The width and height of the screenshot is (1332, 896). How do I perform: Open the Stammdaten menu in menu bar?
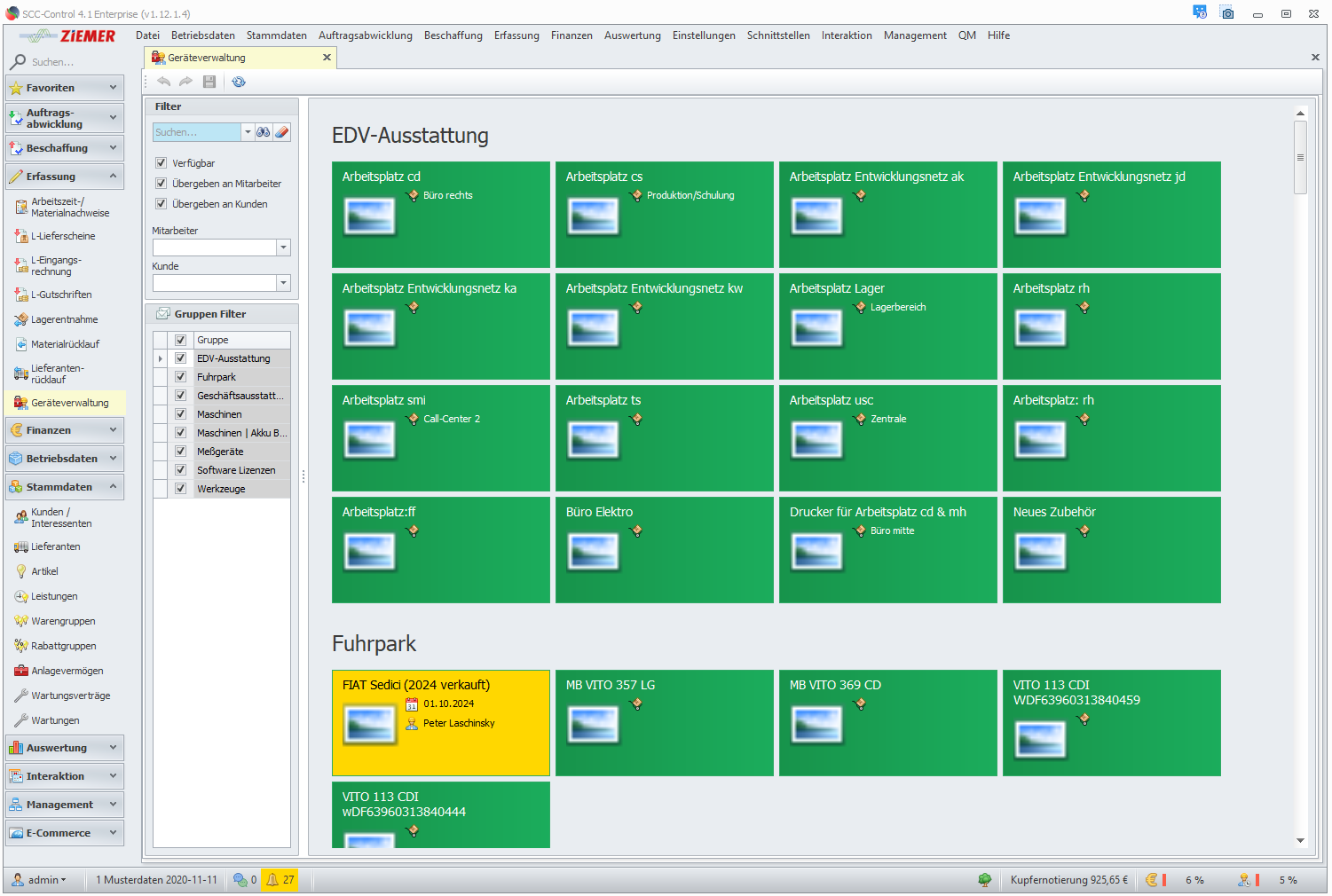[276, 35]
